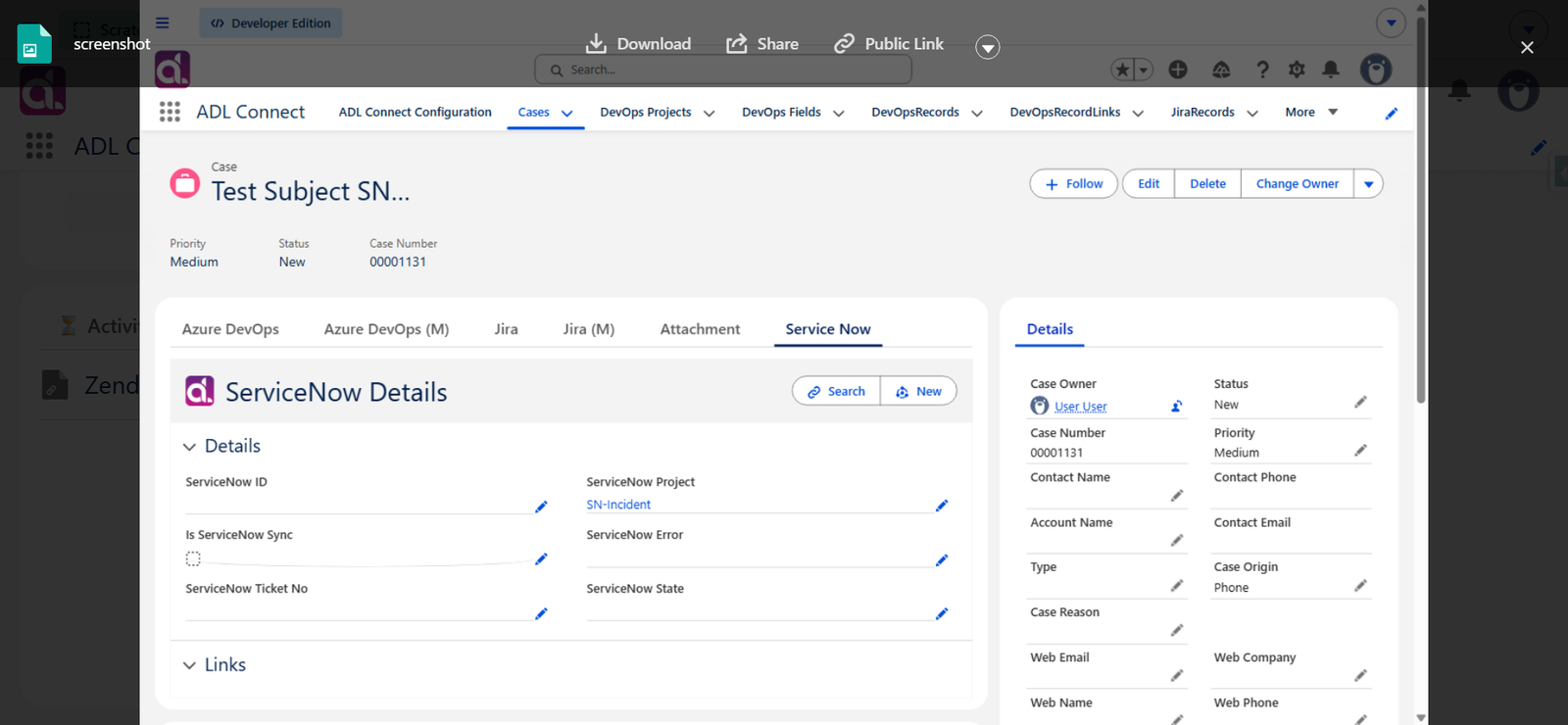Open the global create plus icon

point(1178,70)
